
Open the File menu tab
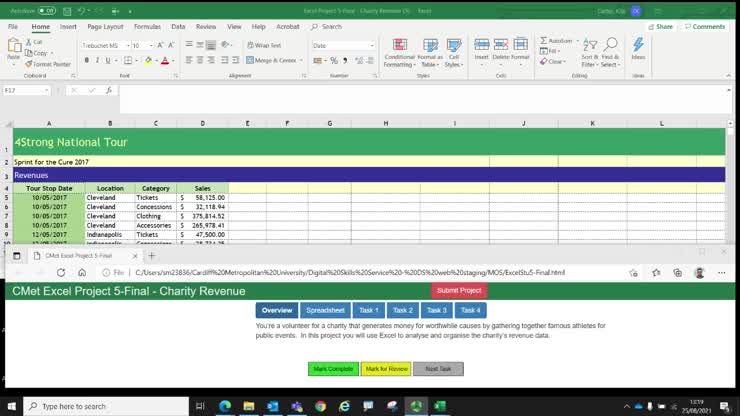[13, 27]
